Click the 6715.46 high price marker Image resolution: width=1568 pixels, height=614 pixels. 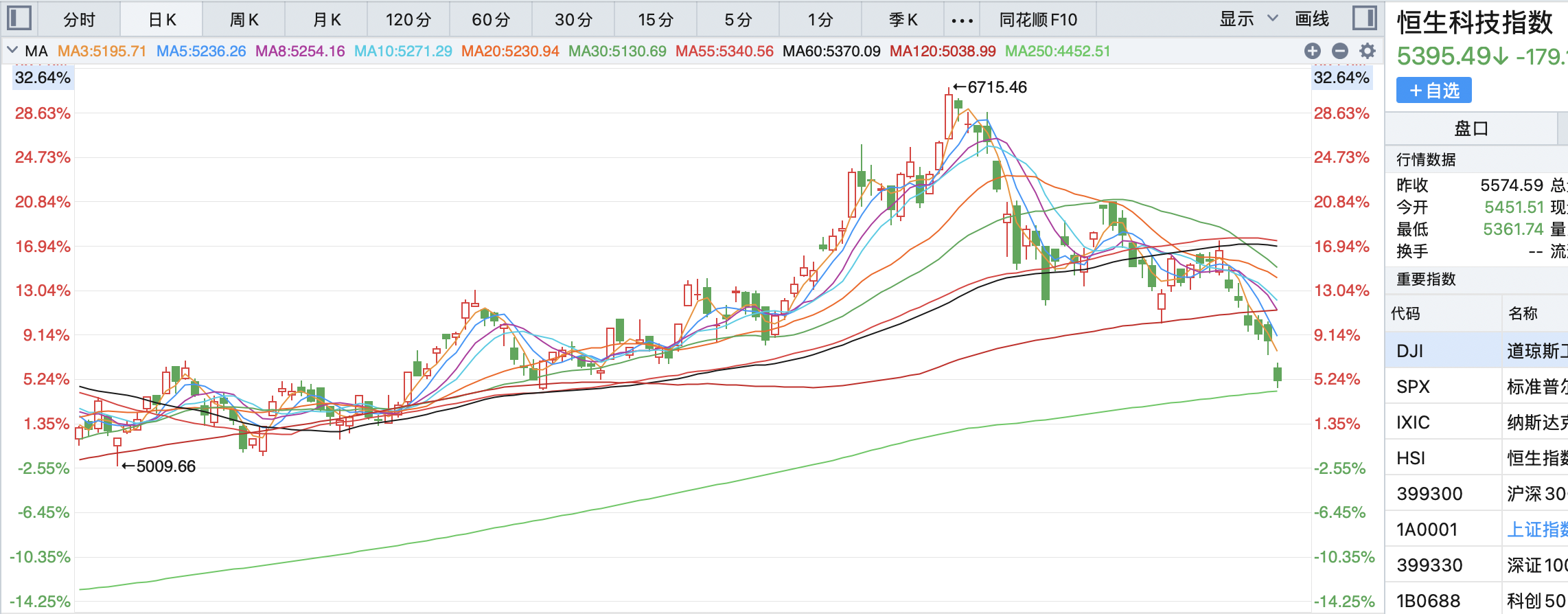coord(996,87)
